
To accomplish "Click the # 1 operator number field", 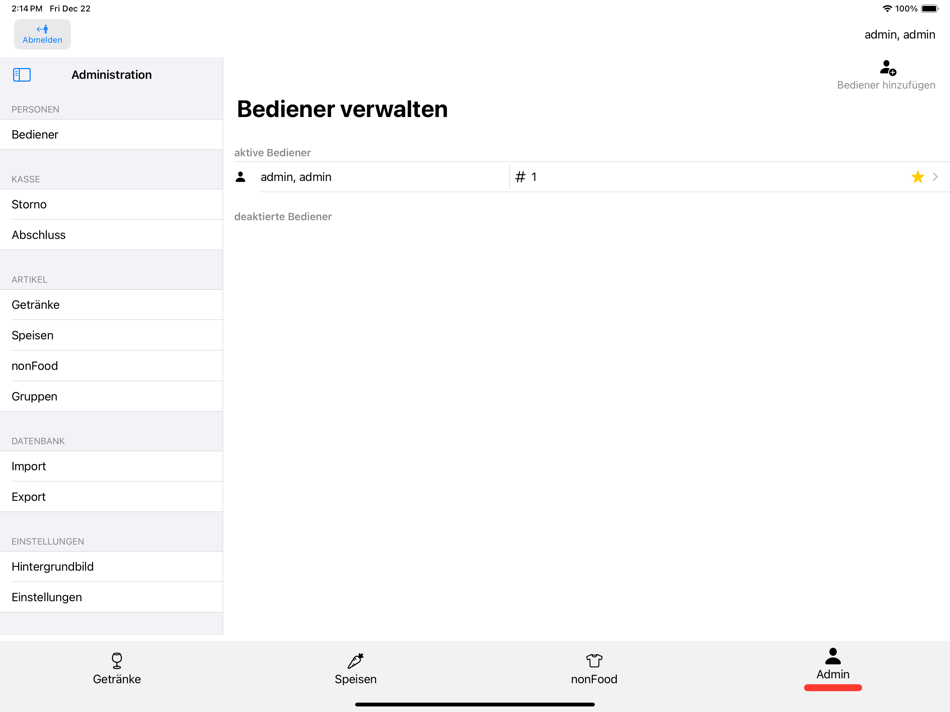I will pos(526,176).
